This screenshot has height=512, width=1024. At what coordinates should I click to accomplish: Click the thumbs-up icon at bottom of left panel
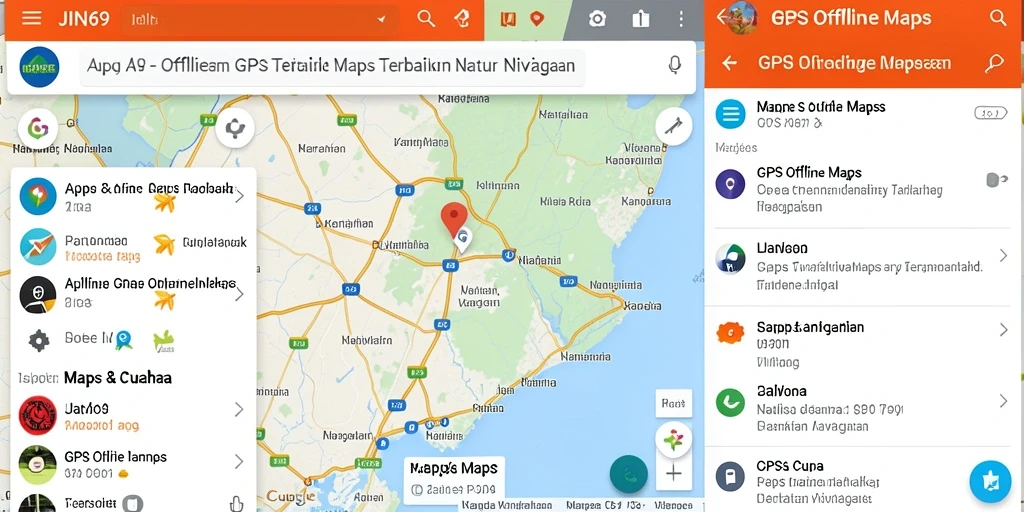point(237,504)
